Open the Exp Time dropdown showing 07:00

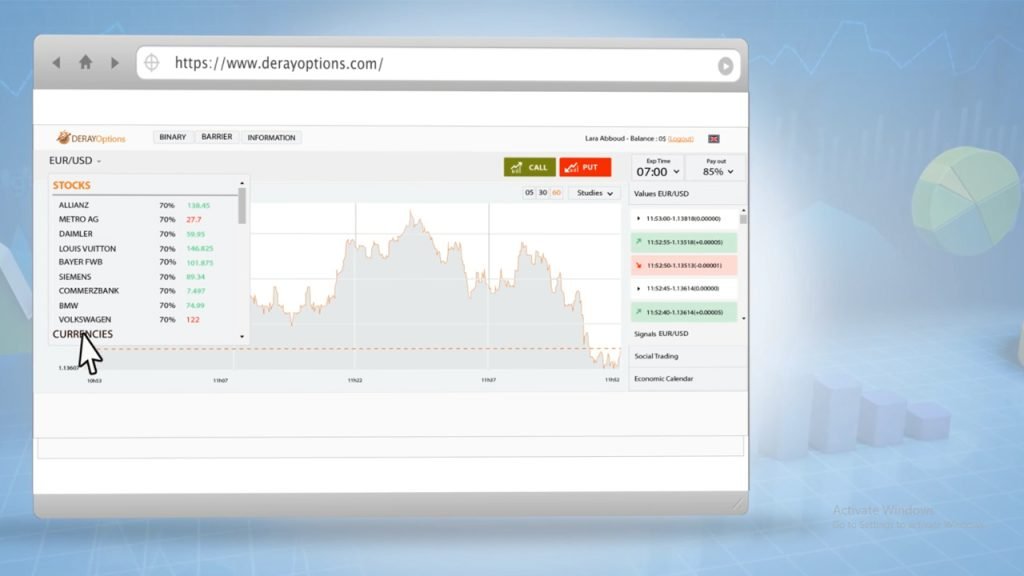tap(656, 170)
